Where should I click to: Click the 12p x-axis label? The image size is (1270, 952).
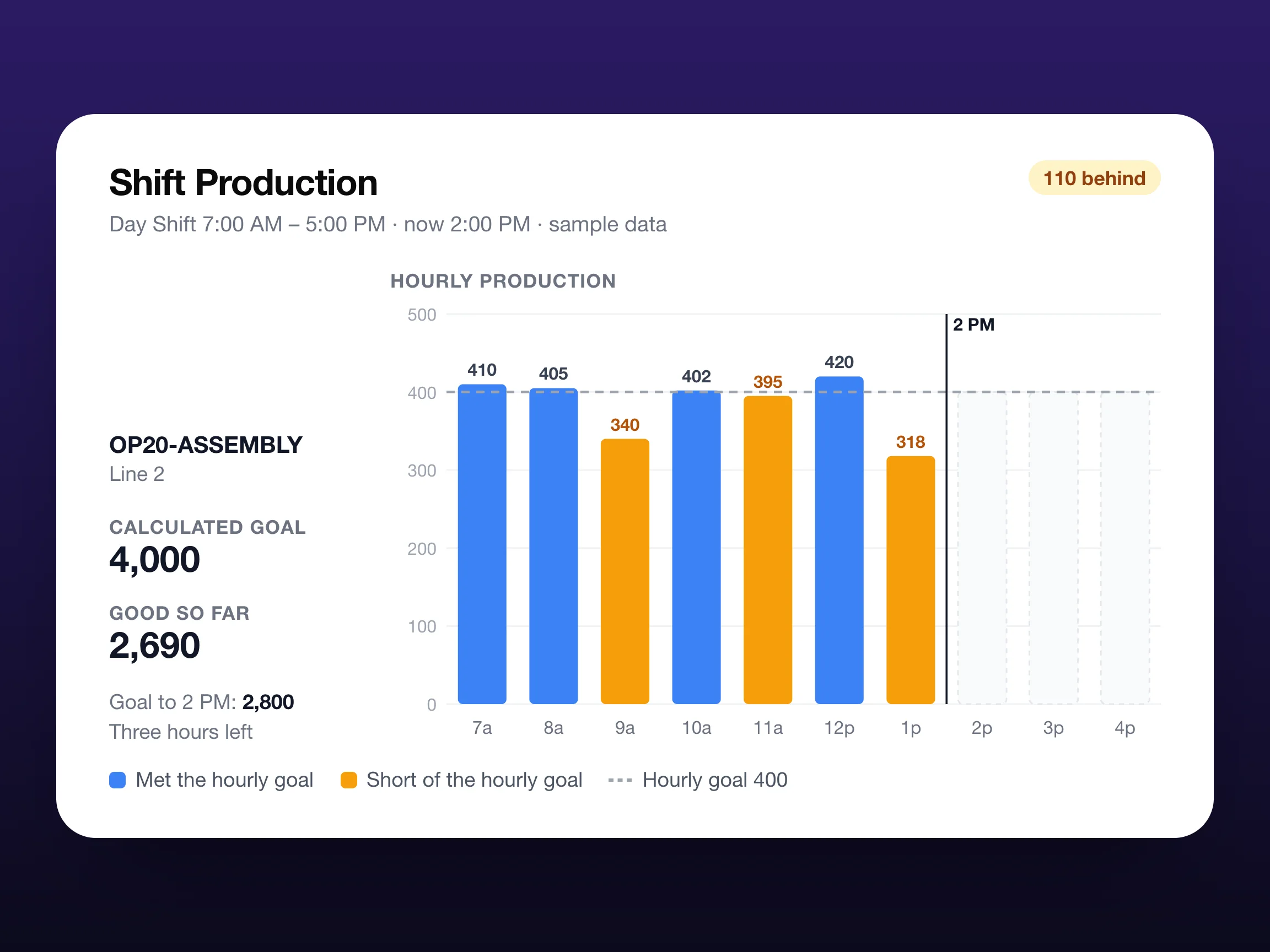click(839, 729)
